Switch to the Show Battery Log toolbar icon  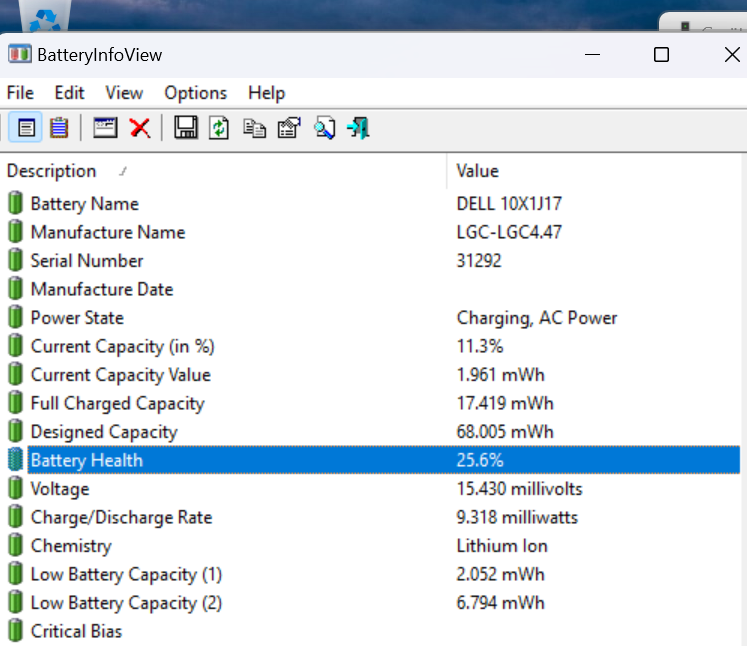point(59,128)
